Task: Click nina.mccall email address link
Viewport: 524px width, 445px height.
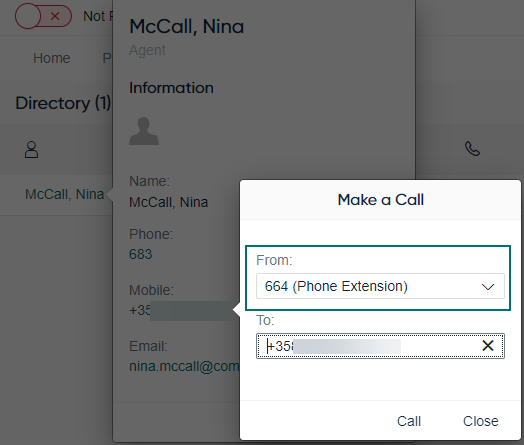Action: click(184, 366)
